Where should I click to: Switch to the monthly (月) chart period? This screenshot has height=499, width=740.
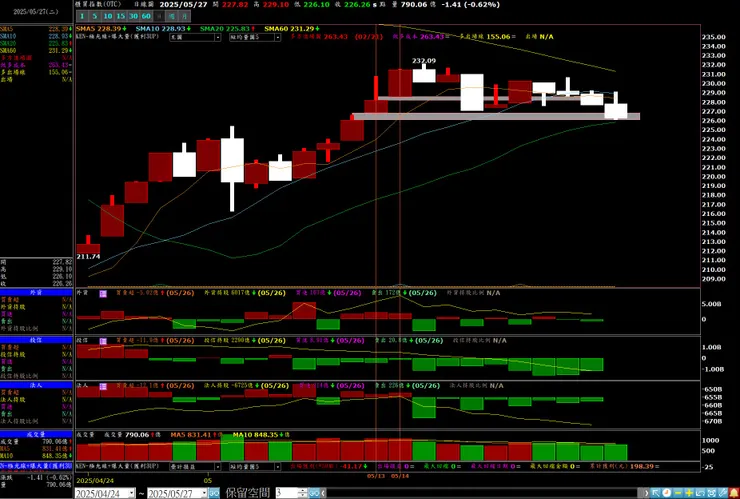(x=185, y=16)
